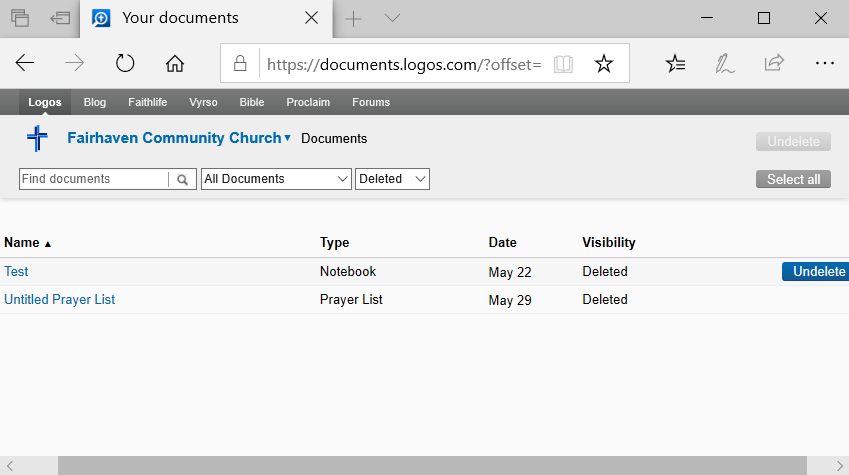Click the Notebook type cell
Image resolution: width=849 pixels, height=475 pixels.
click(x=348, y=271)
